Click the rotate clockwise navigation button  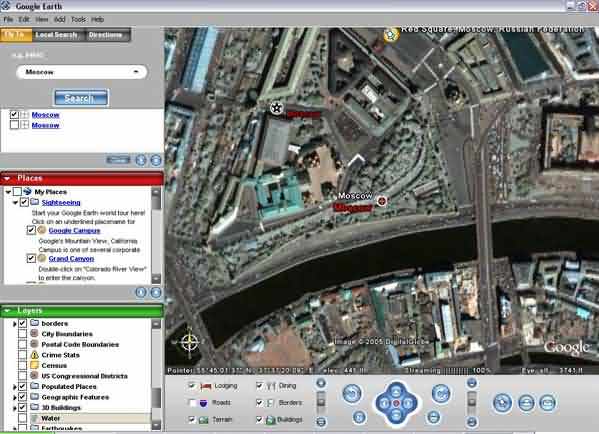440,394
